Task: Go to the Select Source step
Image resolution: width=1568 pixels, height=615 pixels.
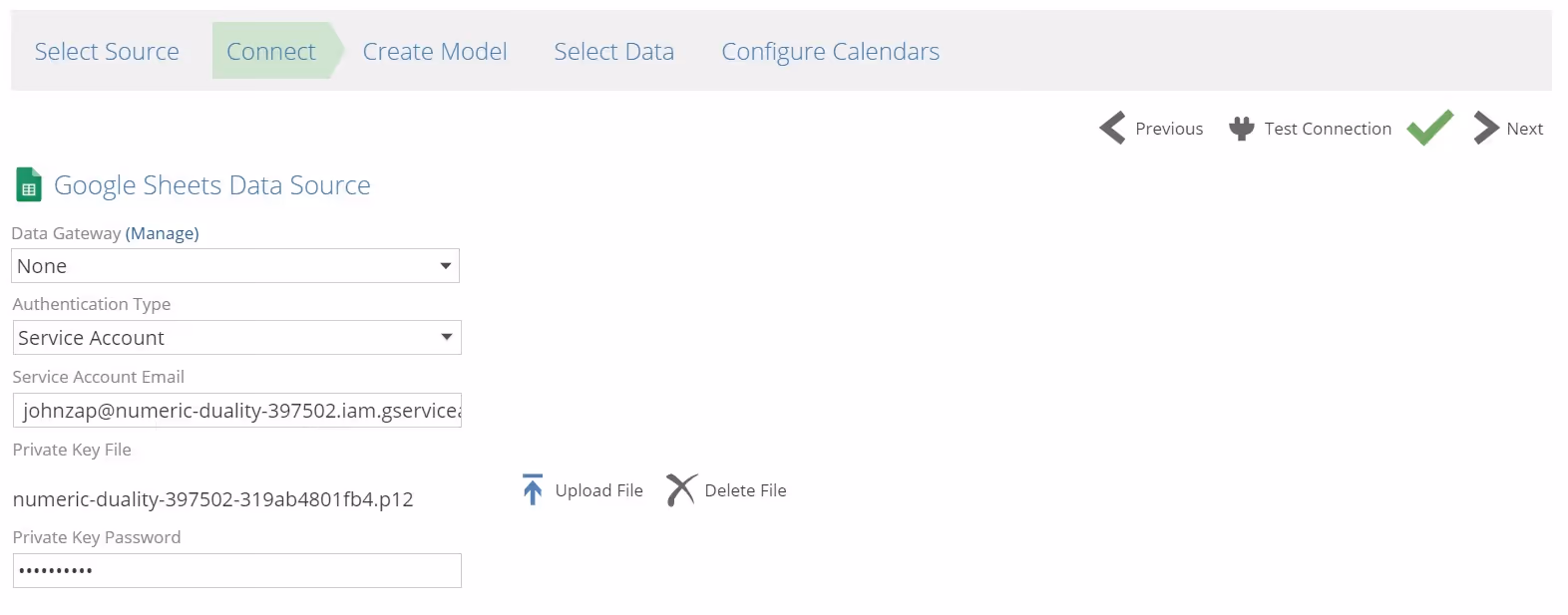Action: point(107,52)
